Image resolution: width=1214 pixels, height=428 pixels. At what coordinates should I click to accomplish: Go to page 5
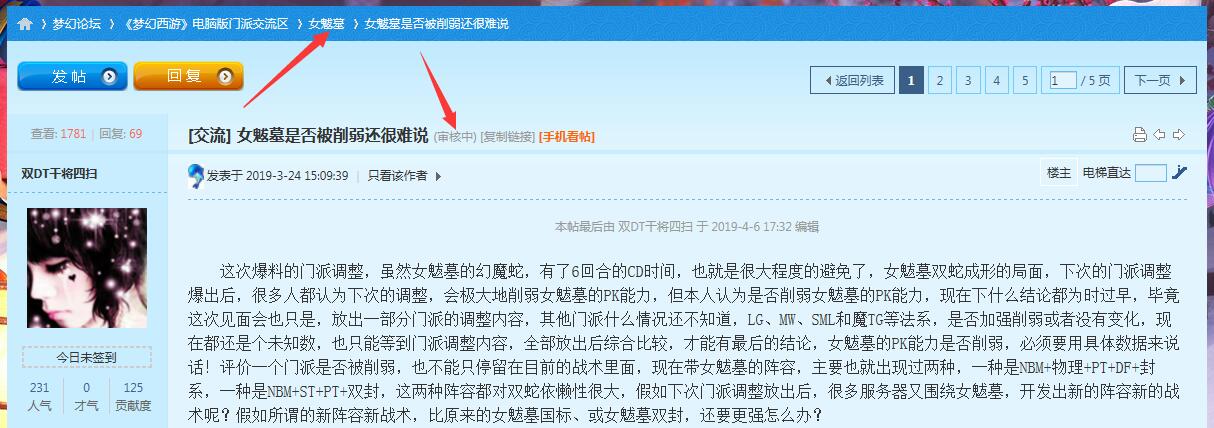coord(1024,80)
